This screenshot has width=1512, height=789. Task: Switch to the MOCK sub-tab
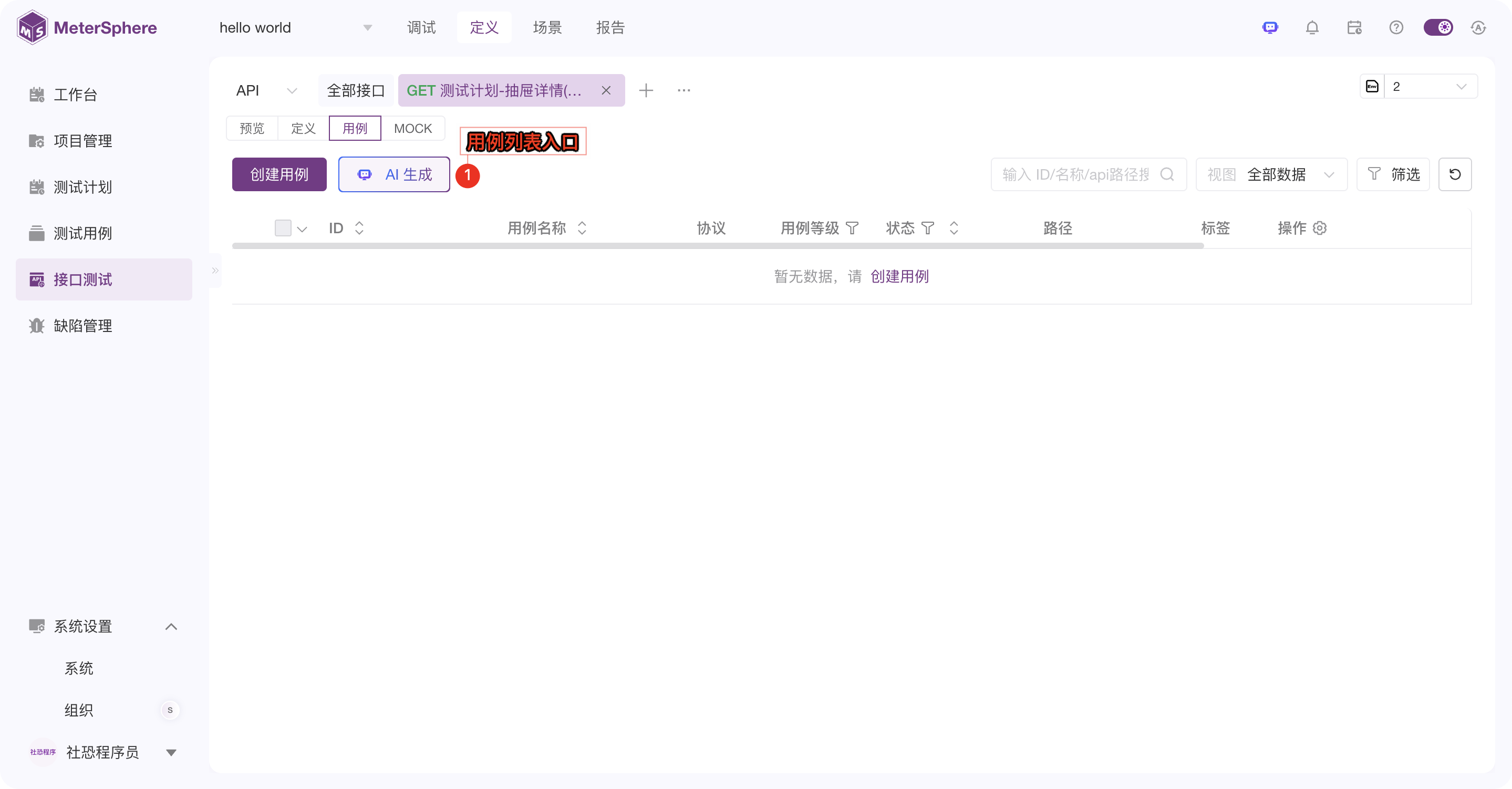coord(412,128)
